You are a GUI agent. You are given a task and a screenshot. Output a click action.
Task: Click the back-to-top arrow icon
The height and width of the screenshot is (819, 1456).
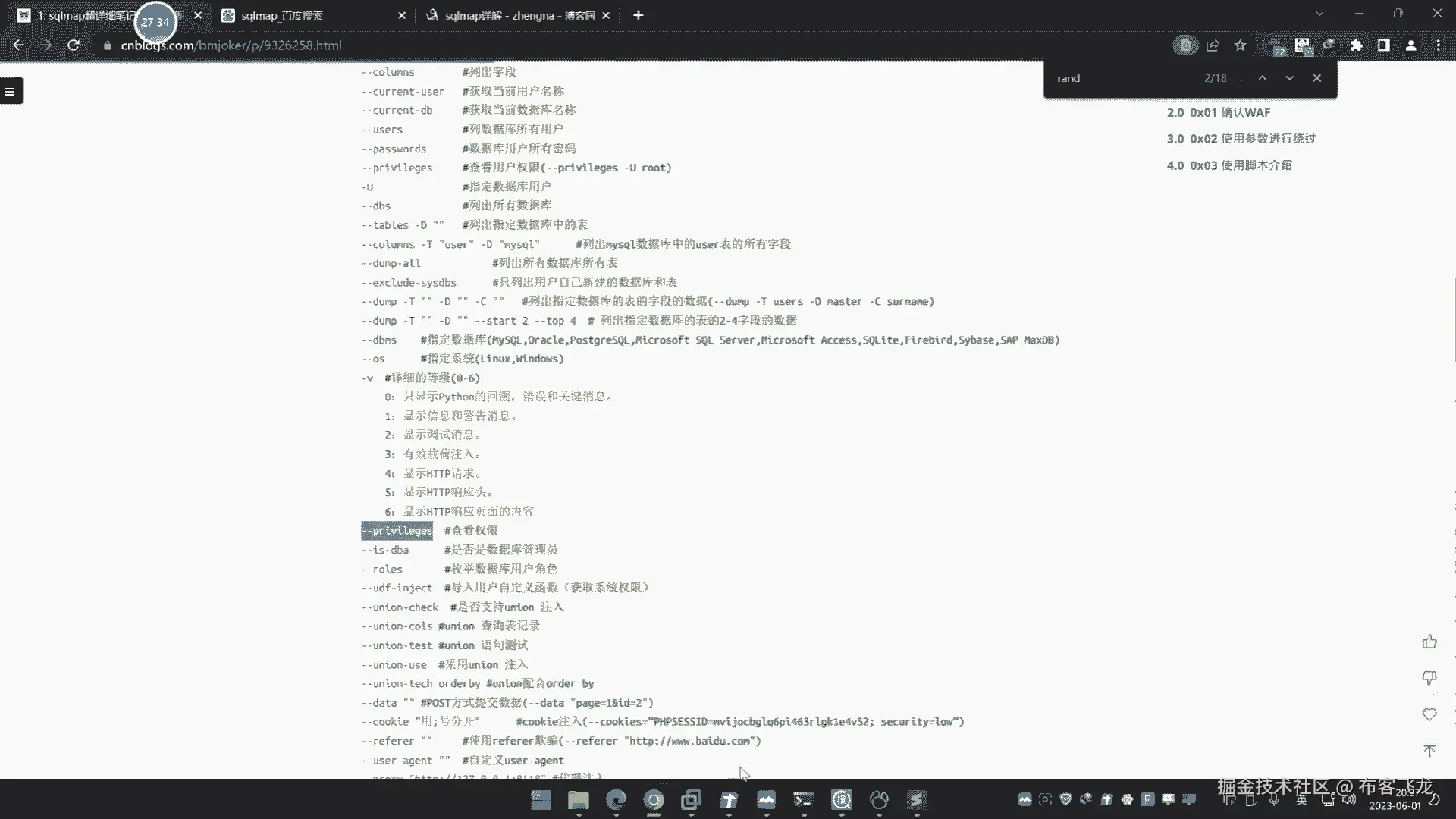(x=1429, y=751)
